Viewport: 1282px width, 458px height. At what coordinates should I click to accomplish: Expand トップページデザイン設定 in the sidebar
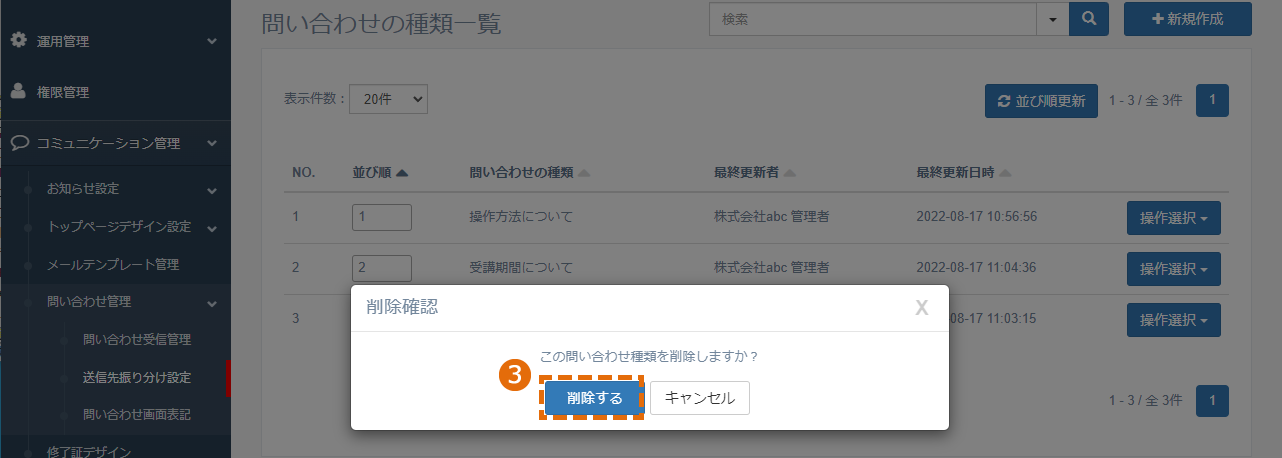(x=212, y=228)
